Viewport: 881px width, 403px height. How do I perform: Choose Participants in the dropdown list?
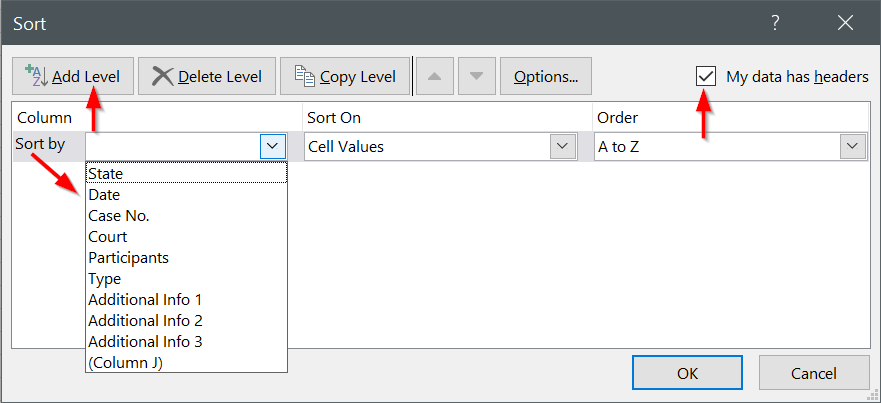click(x=128, y=258)
